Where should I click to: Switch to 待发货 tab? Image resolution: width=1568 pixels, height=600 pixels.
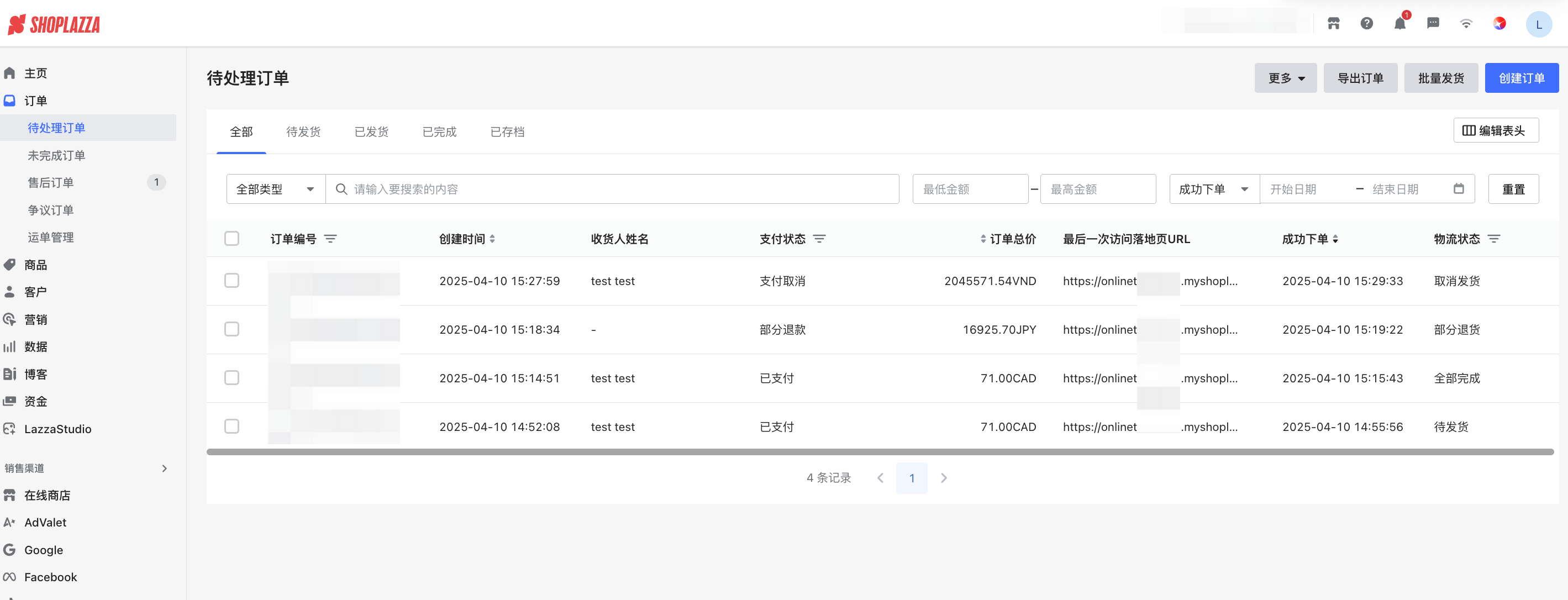(303, 132)
